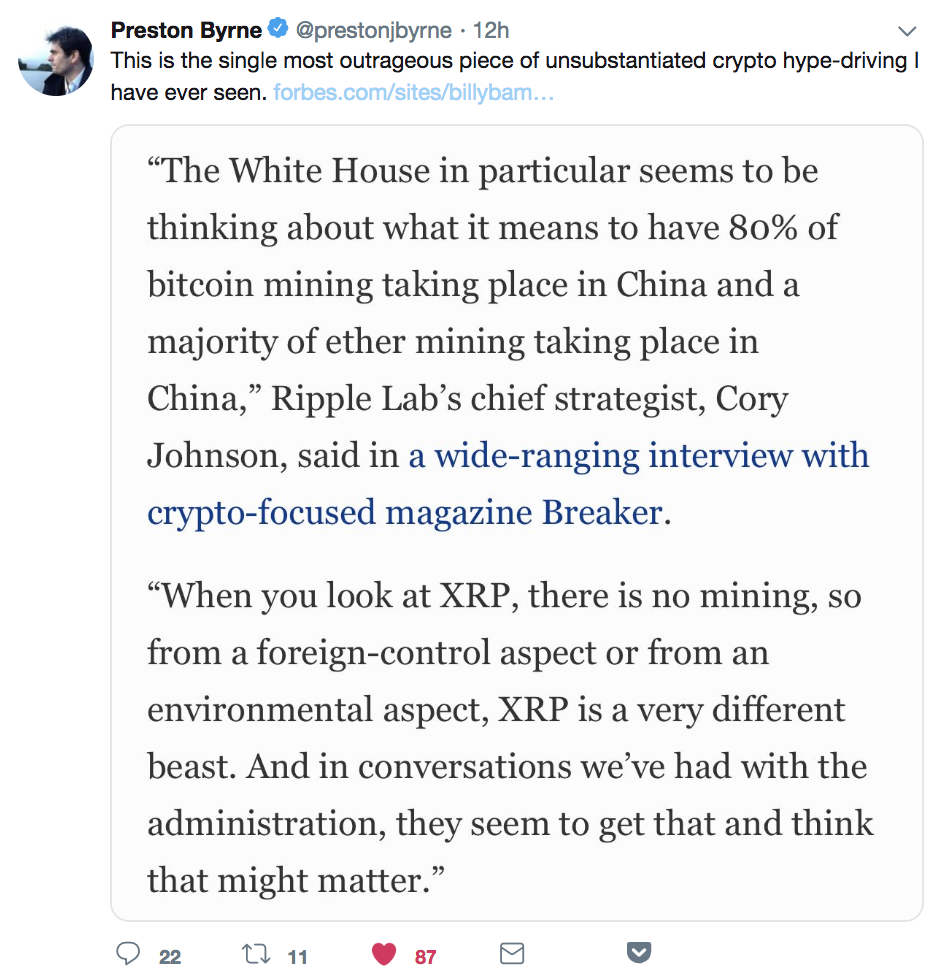Save tweet with the Pocket icon

pyautogui.click(x=639, y=953)
